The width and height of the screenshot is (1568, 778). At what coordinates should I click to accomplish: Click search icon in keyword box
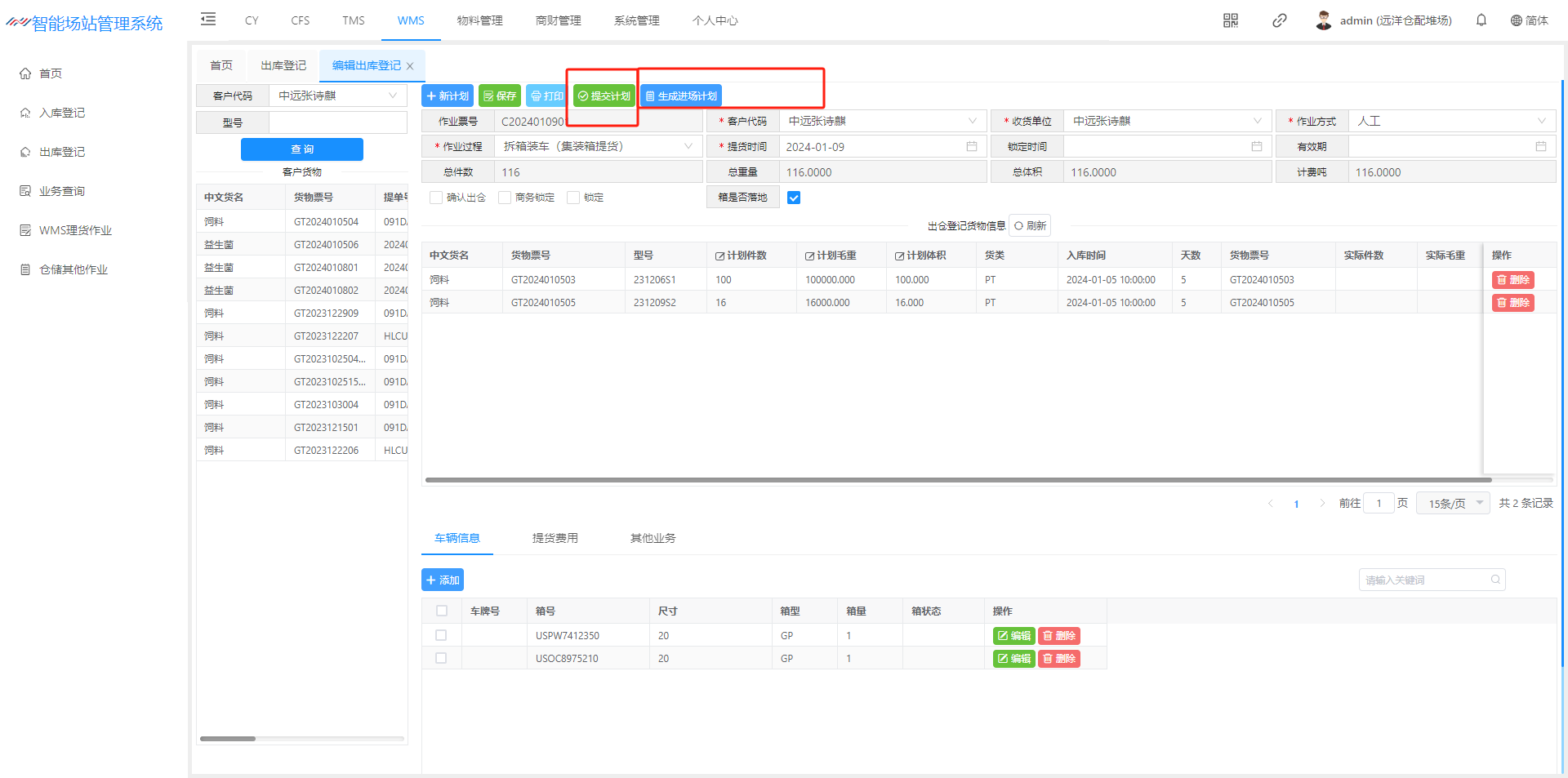click(1495, 580)
